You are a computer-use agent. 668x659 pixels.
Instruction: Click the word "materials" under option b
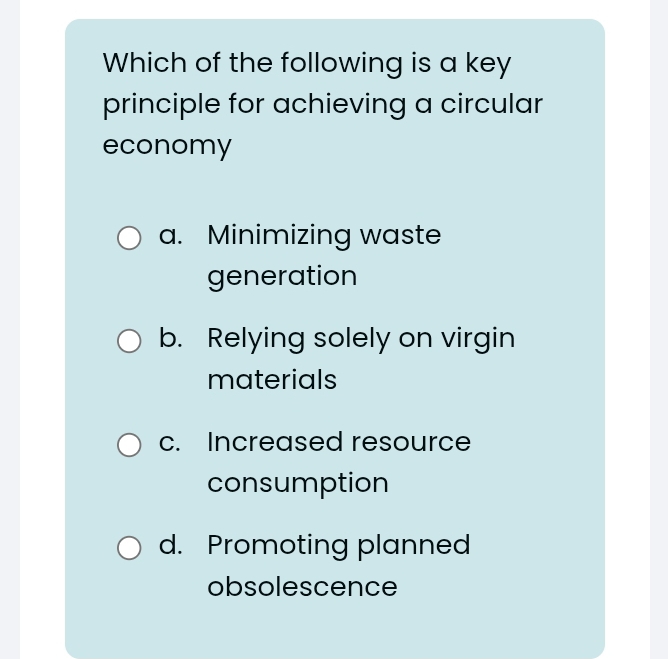(272, 380)
